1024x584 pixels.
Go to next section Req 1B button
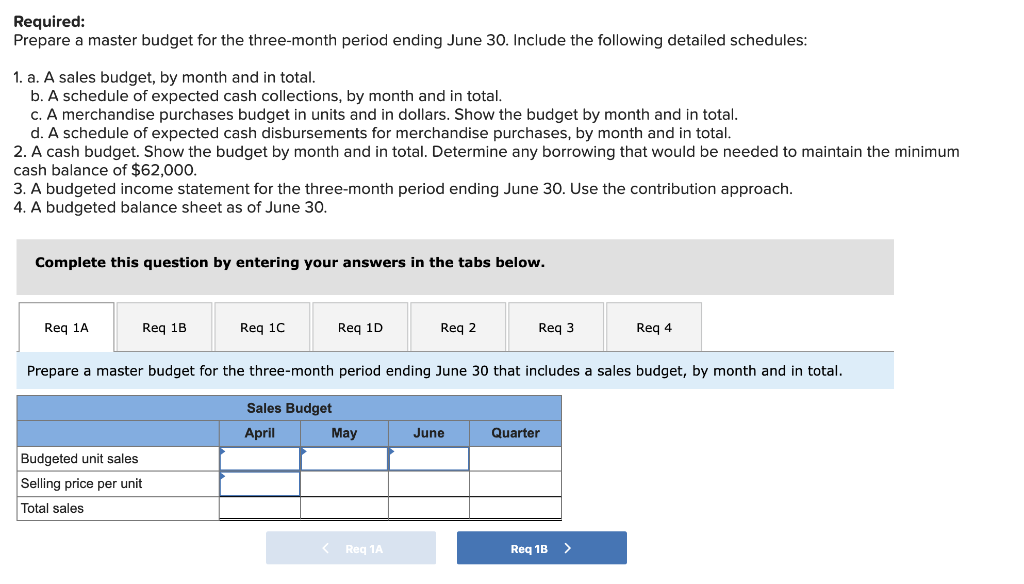coord(541,548)
